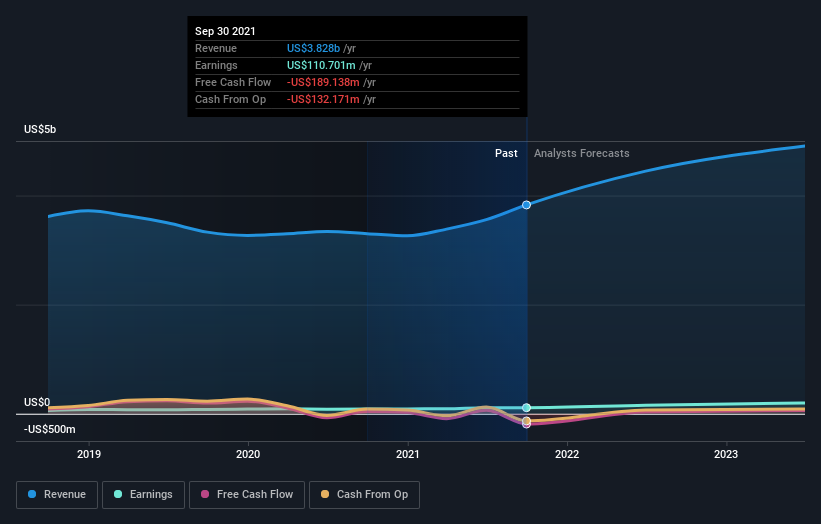Toggle the Cash From Op legend button
The height and width of the screenshot is (524, 821).
coord(364,495)
